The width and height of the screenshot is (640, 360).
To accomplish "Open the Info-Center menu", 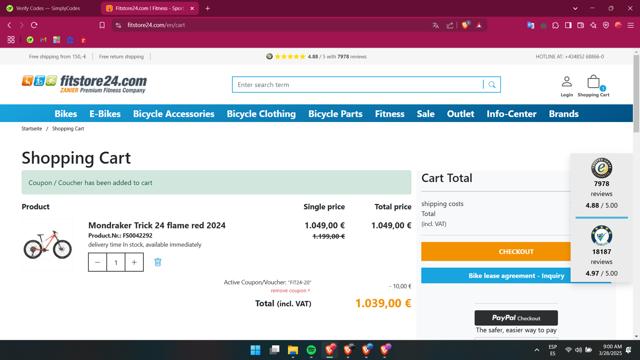I will [x=511, y=114].
